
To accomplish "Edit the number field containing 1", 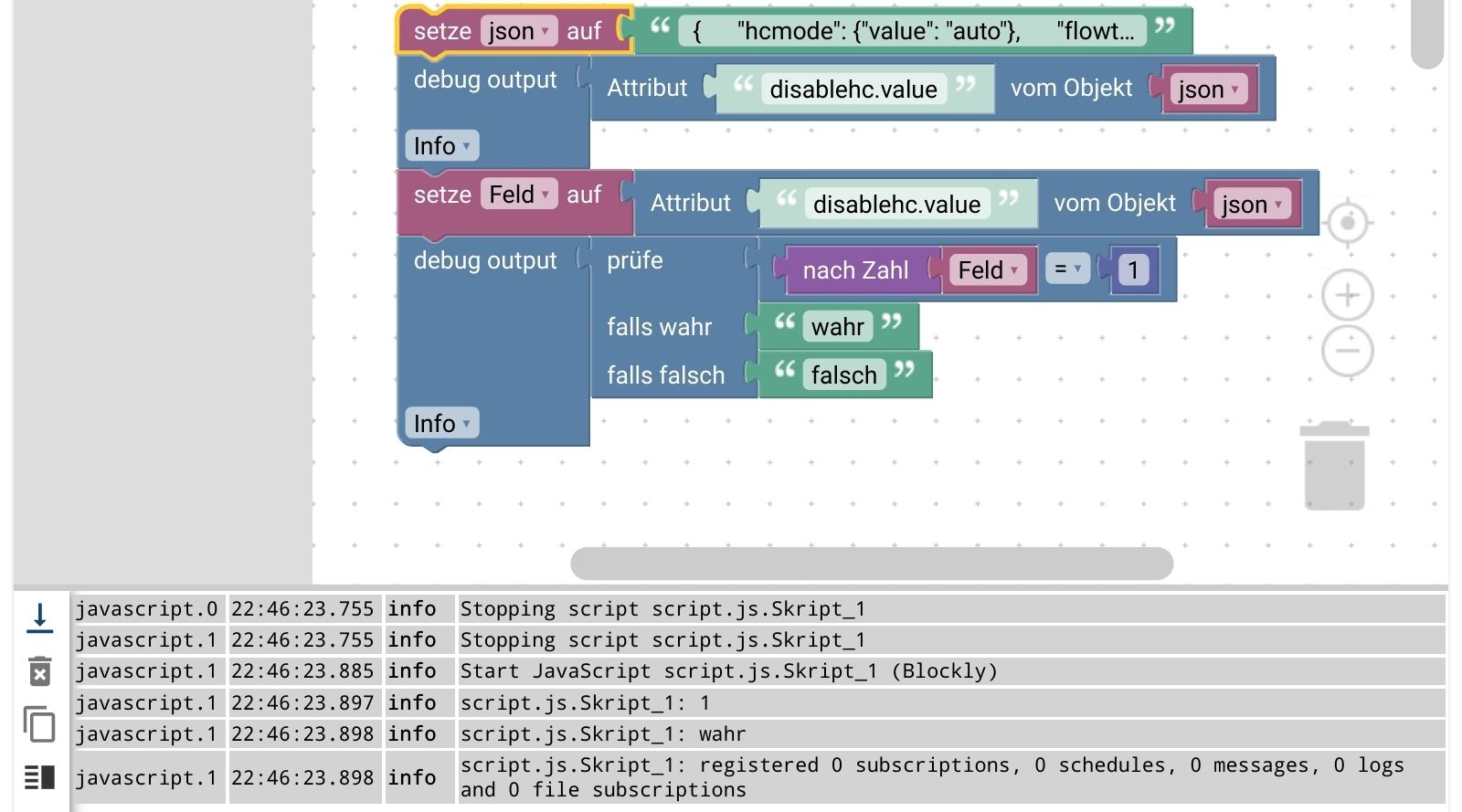I will [1133, 269].
